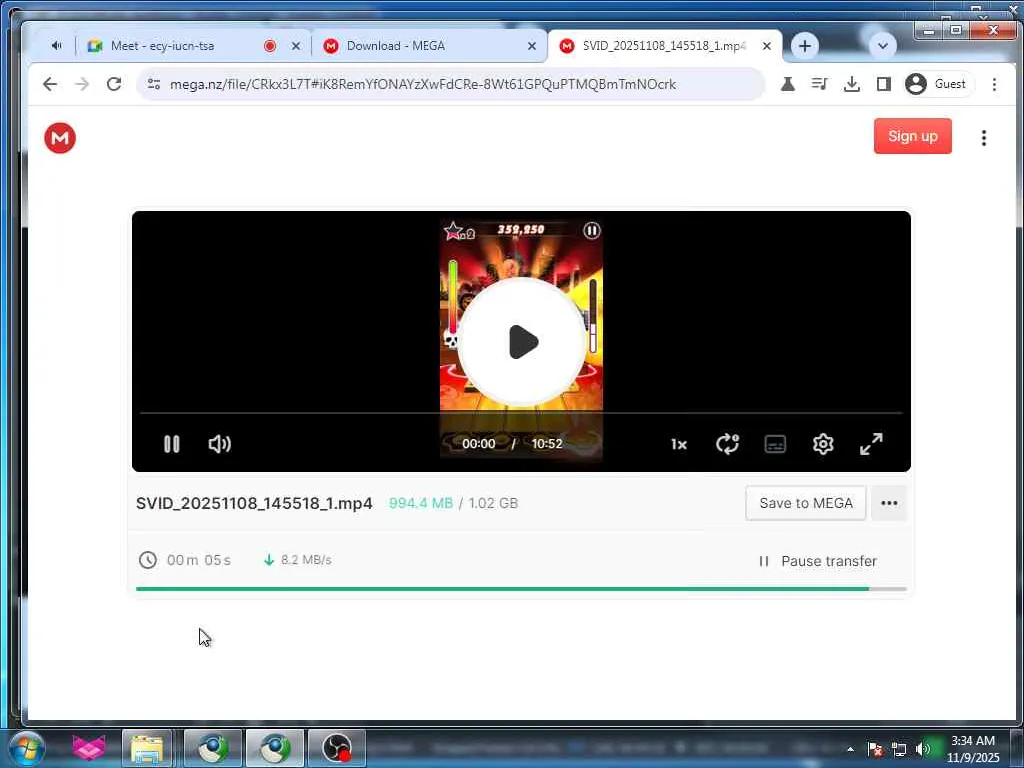
Task: Close the SVID_20251108 video tab
Action: [x=767, y=46]
